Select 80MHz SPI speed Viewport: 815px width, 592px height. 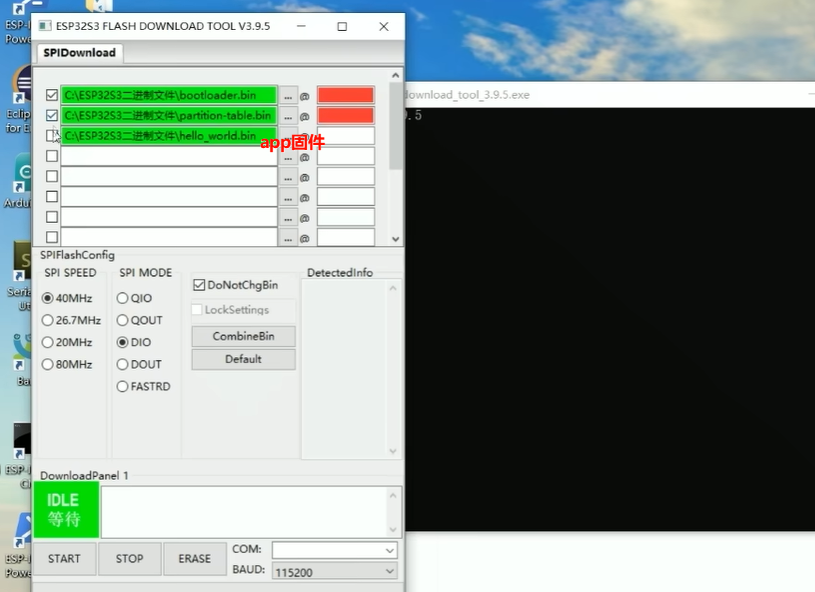(x=47, y=364)
